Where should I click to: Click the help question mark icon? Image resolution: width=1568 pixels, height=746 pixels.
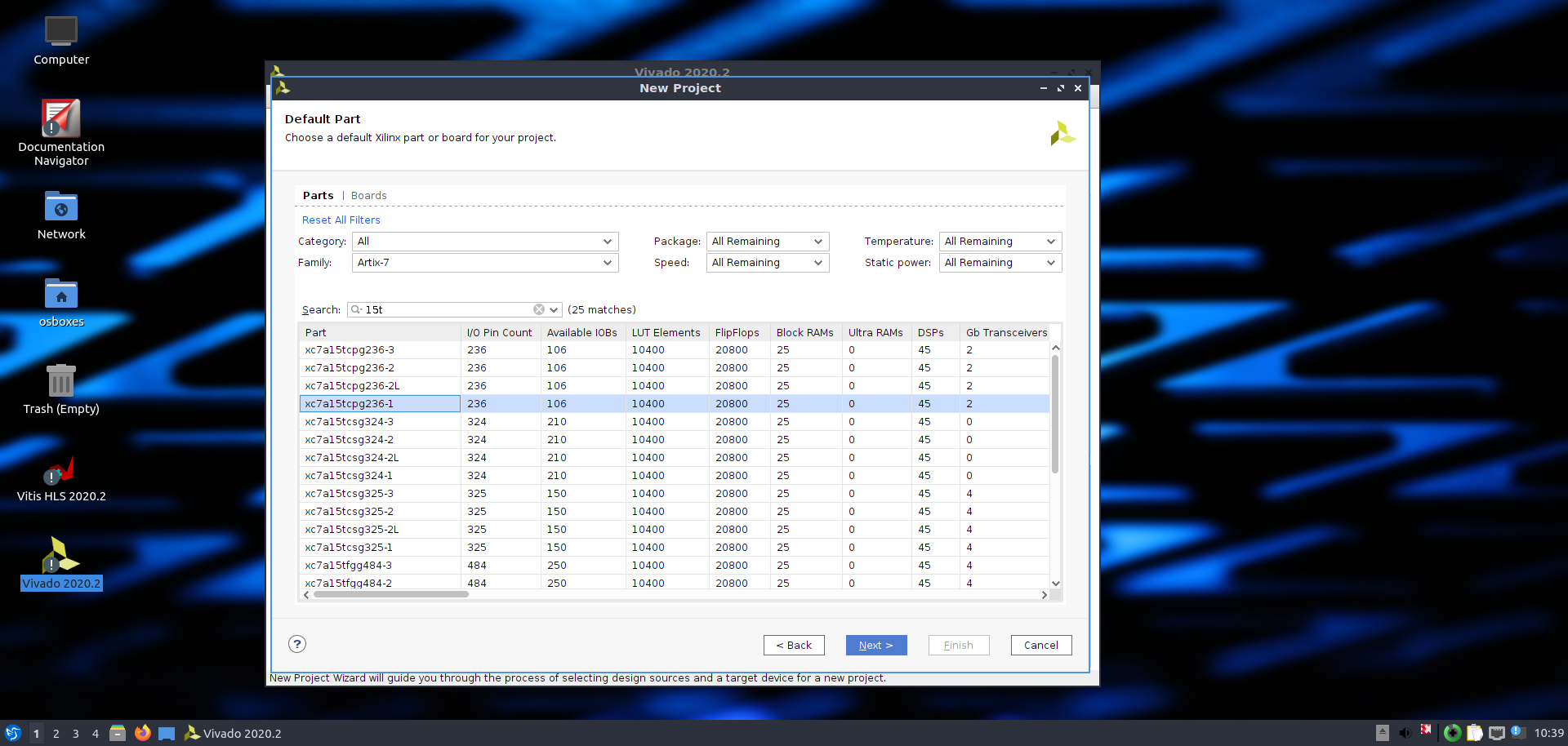point(297,644)
